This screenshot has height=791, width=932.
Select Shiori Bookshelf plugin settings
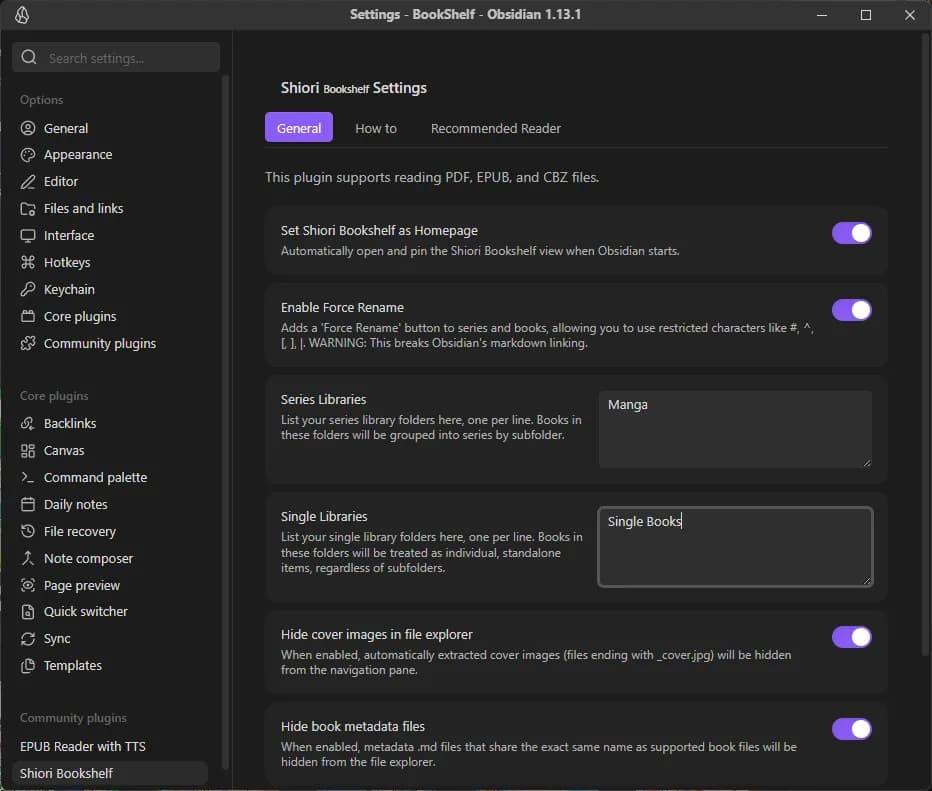(109, 773)
